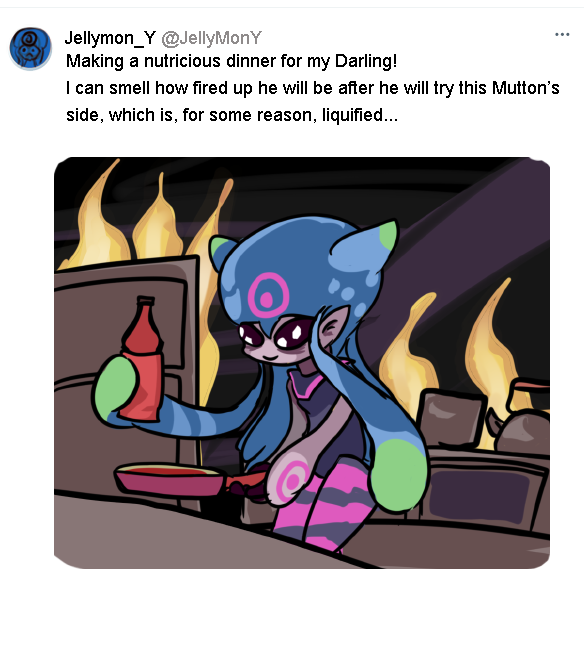Click the pink spiral on the character's head
Viewport: 584px width, 647px height.
267,295
